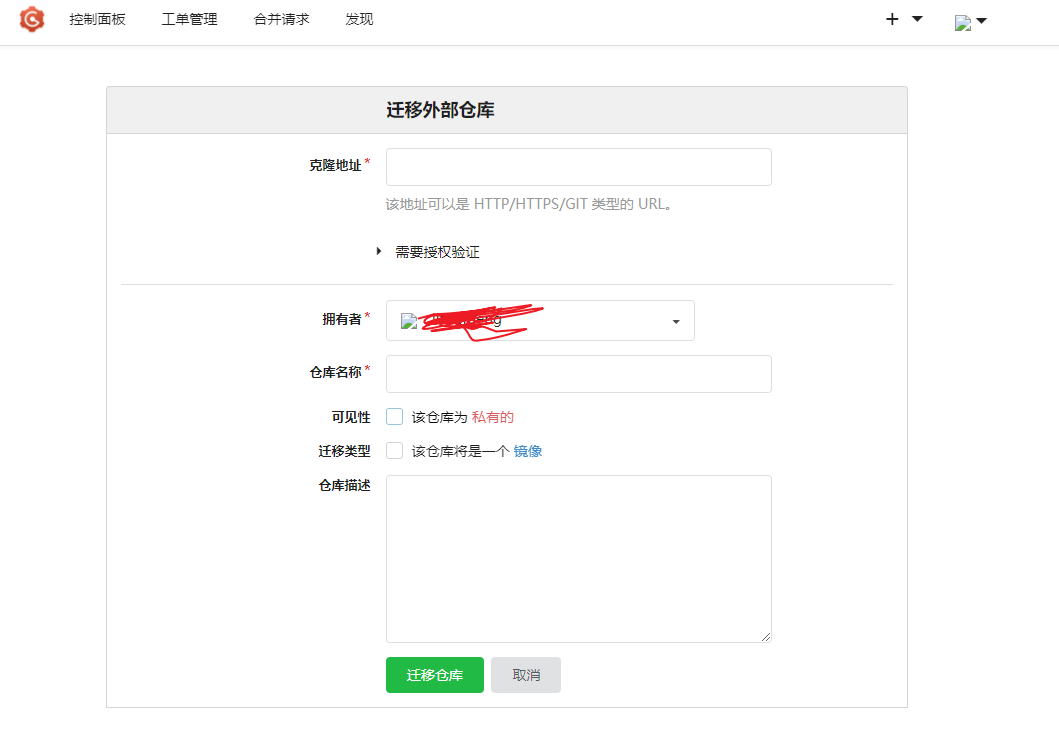The height and width of the screenshot is (735, 1059).
Task: Open the 工单管理 menu item
Action: click(x=189, y=18)
